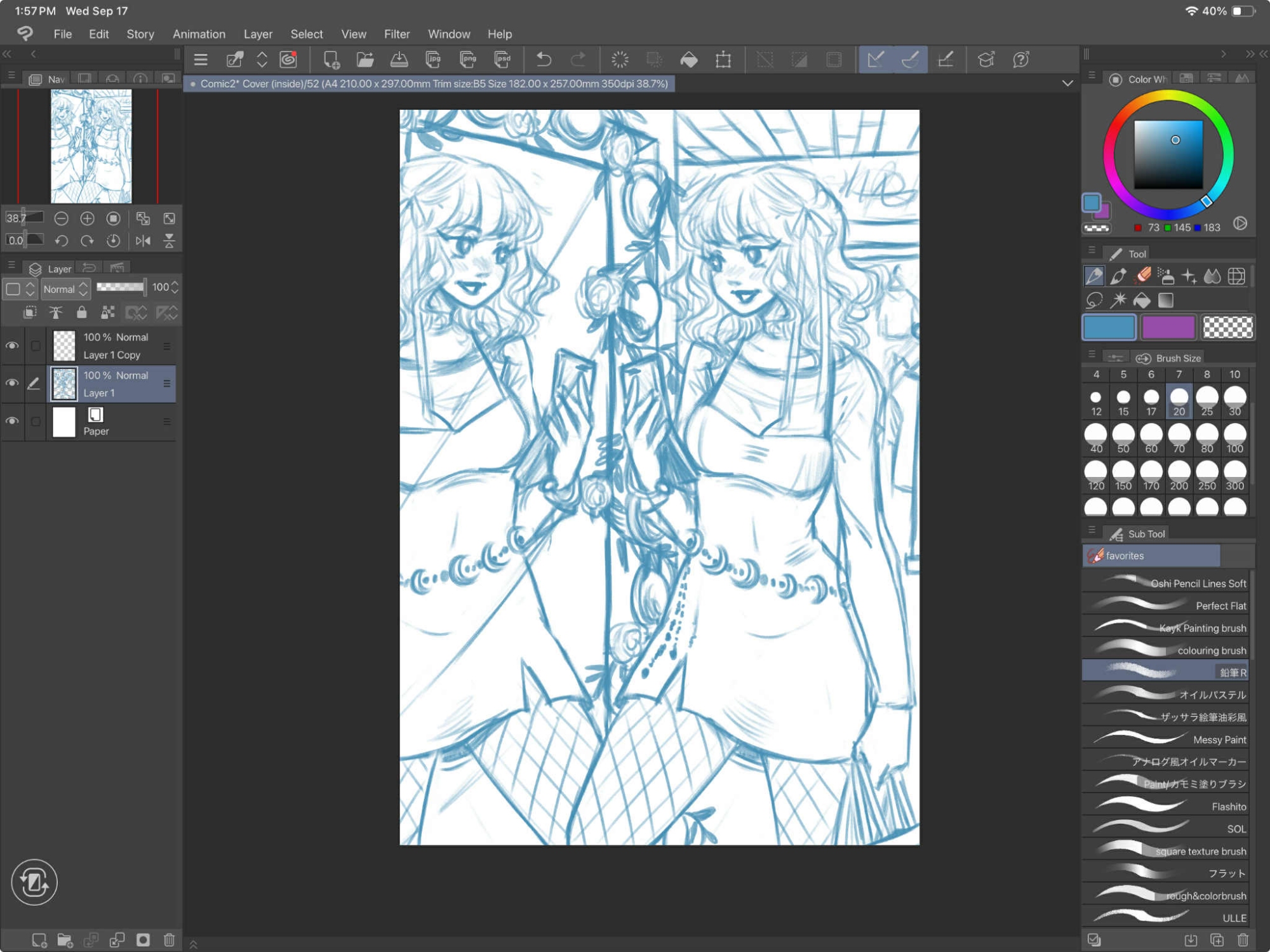
Task: Select the Eraser tool icon
Action: 1142,276
